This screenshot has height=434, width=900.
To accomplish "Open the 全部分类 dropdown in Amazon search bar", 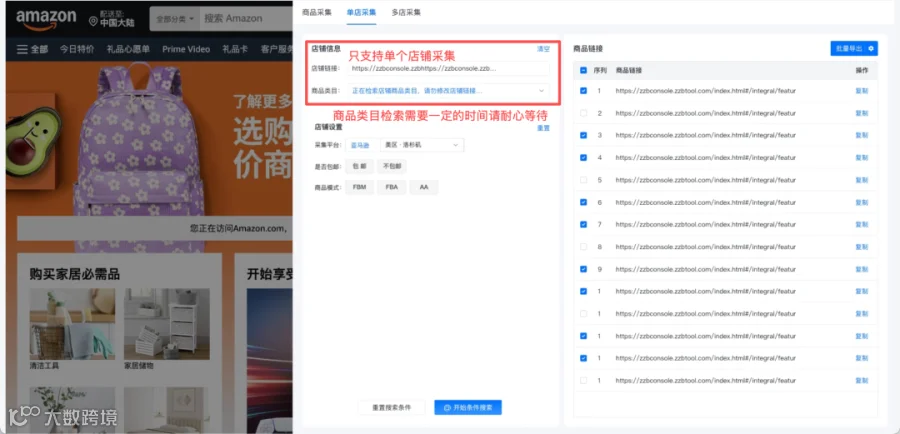I will (175, 19).
